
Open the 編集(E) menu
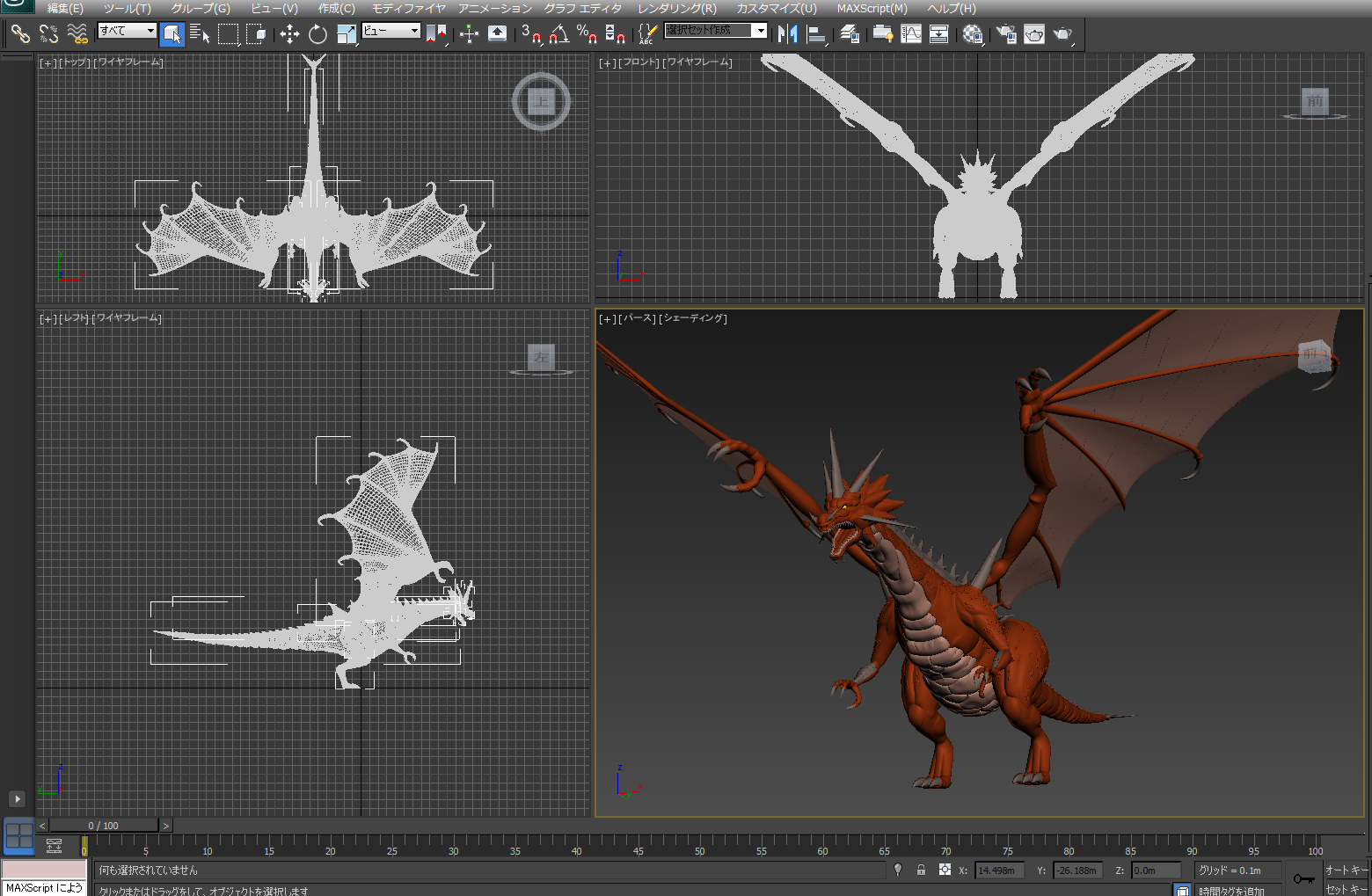click(65, 9)
